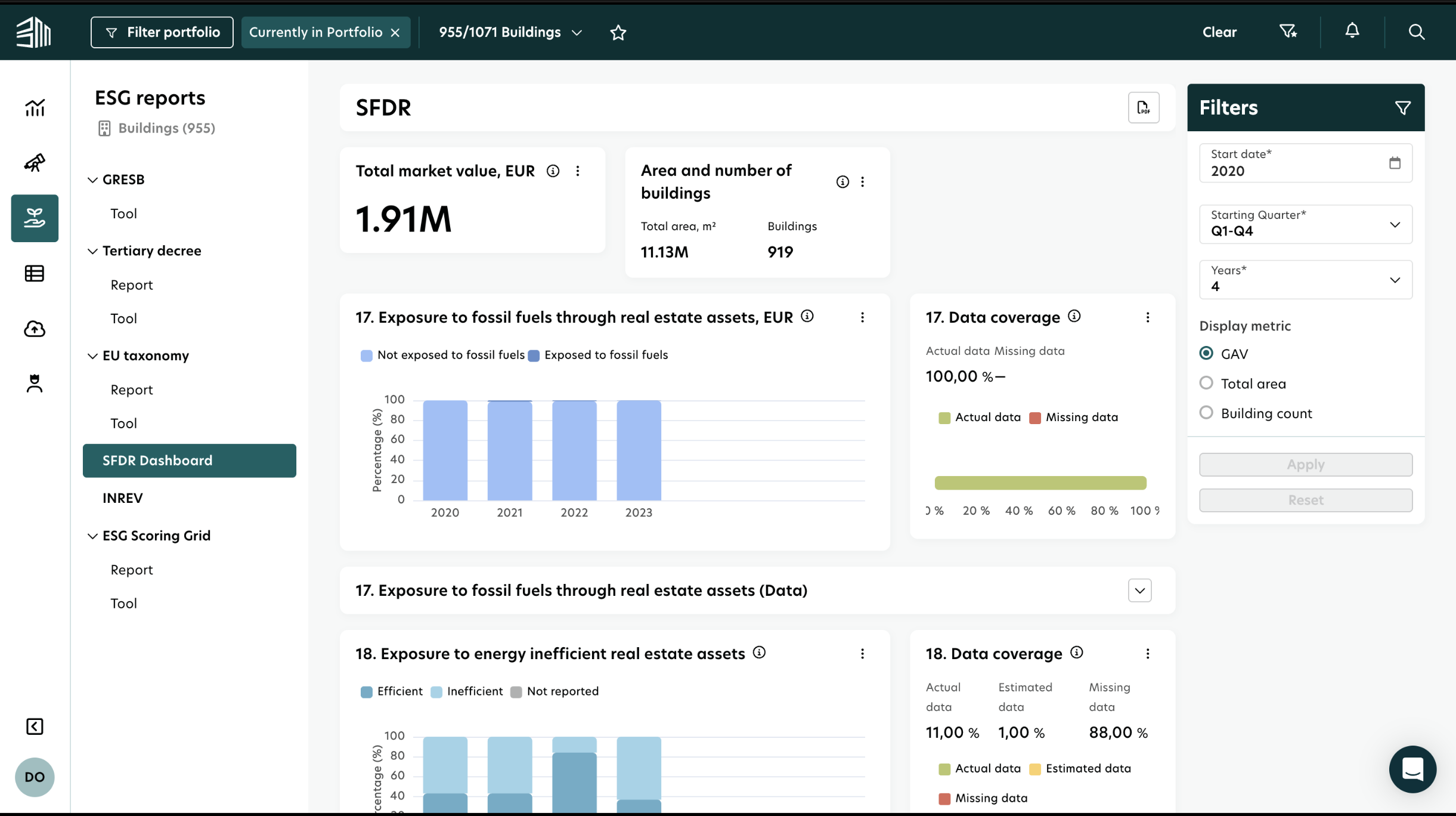Open the search magnifier
The width and height of the screenshot is (1456, 816).
pos(1417,32)
